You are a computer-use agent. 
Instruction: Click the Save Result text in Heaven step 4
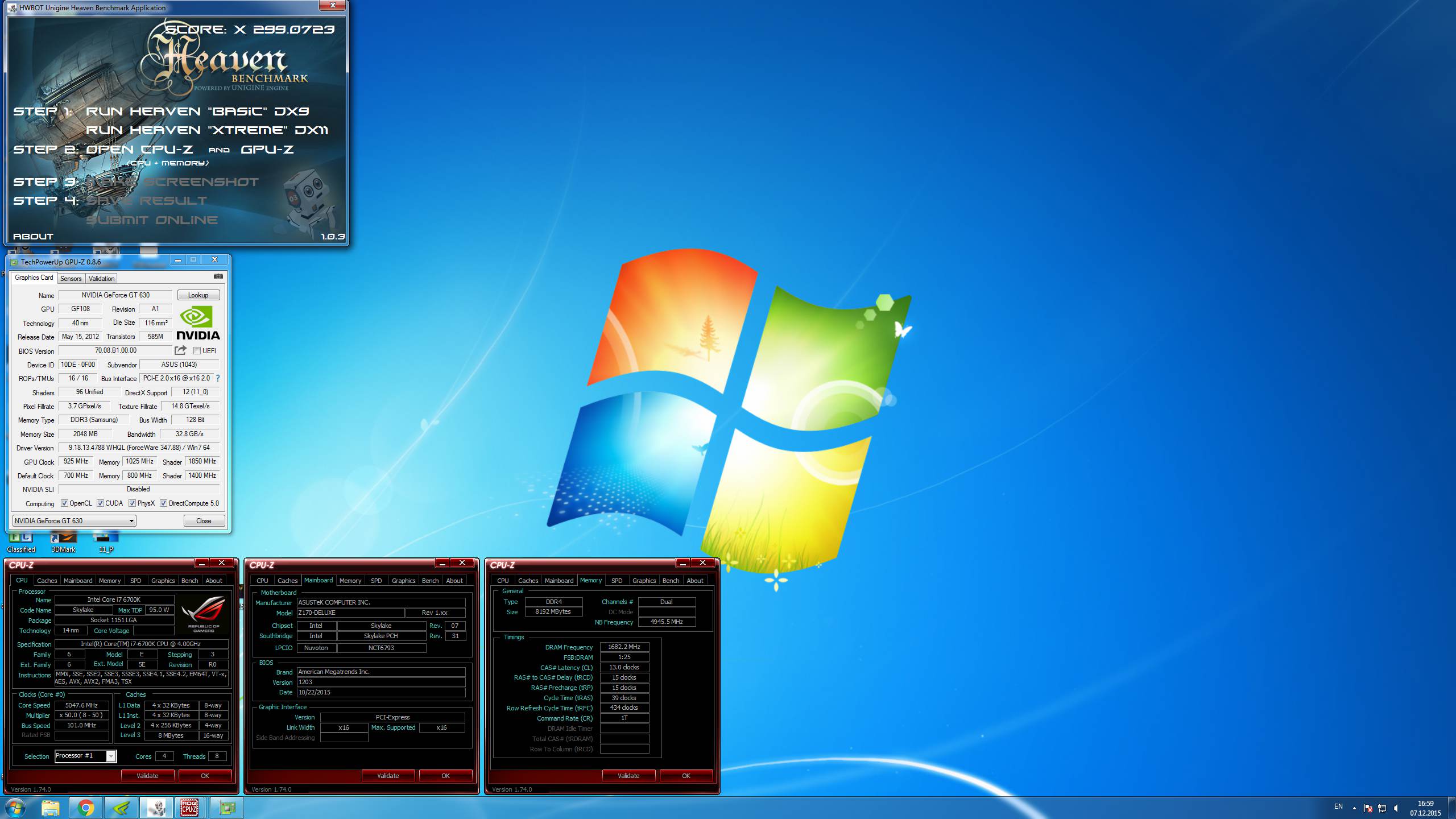pos(146,201)
